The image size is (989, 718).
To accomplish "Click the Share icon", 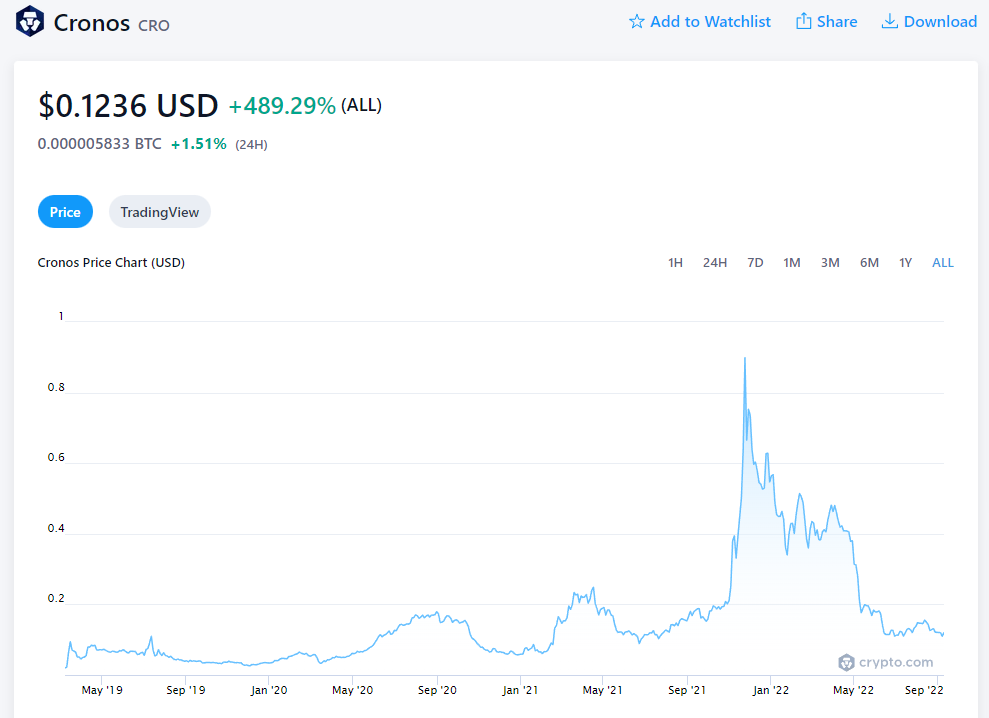I will [x=803, y=22].
